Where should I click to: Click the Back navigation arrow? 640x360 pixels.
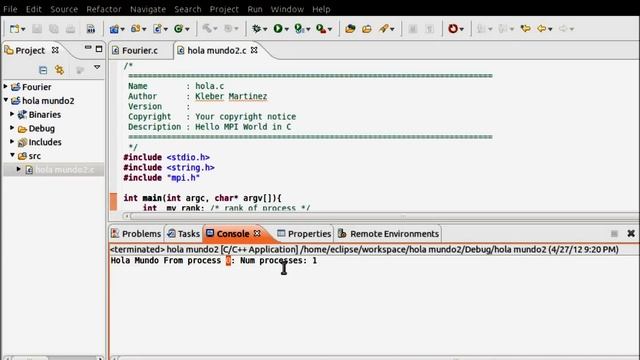542,29
